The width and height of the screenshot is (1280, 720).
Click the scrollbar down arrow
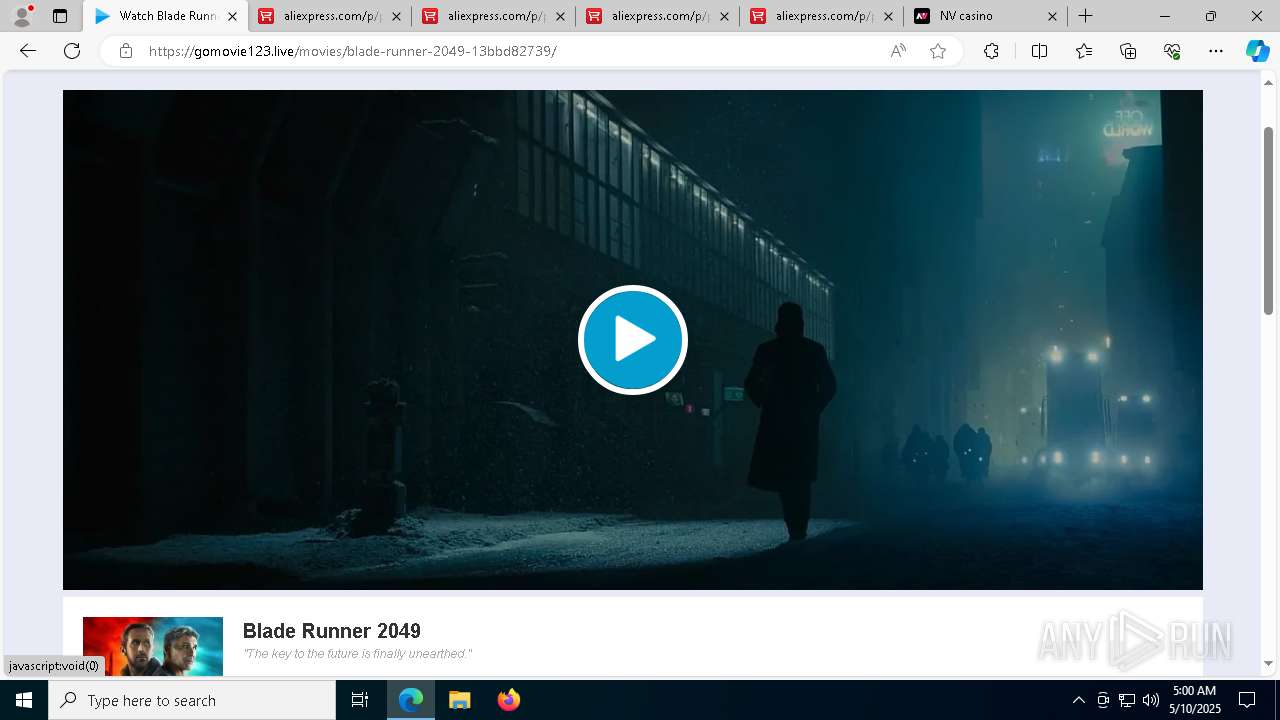point(1269,663)
